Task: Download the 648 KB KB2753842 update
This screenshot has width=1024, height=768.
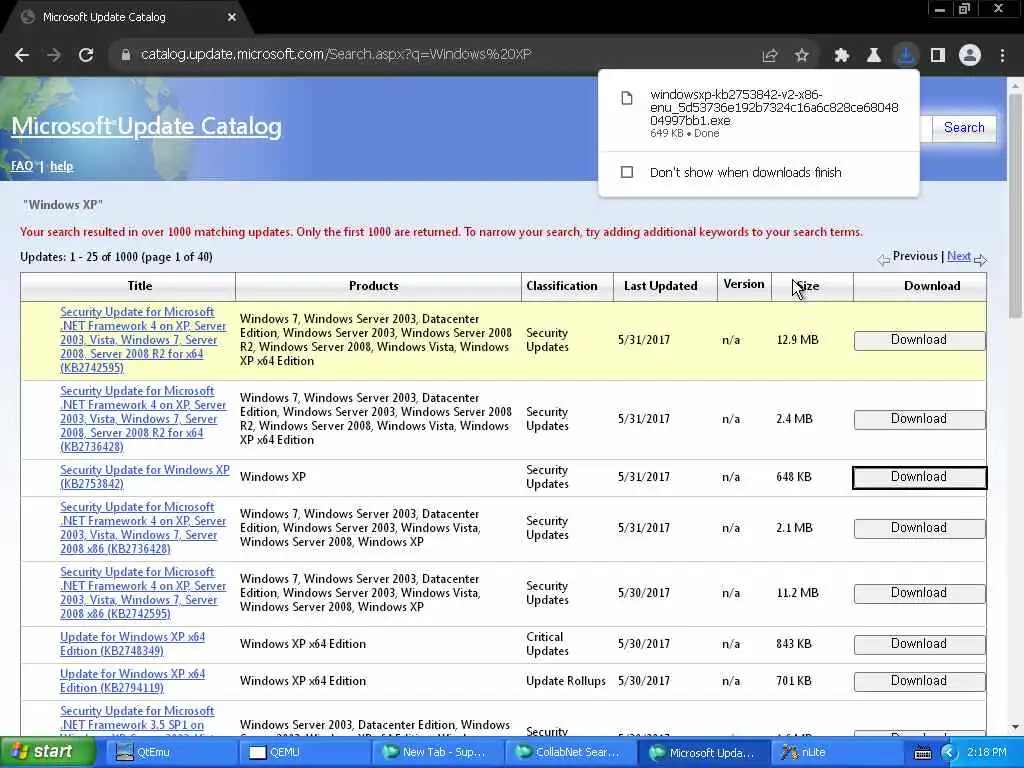Action: pos(919,477)
